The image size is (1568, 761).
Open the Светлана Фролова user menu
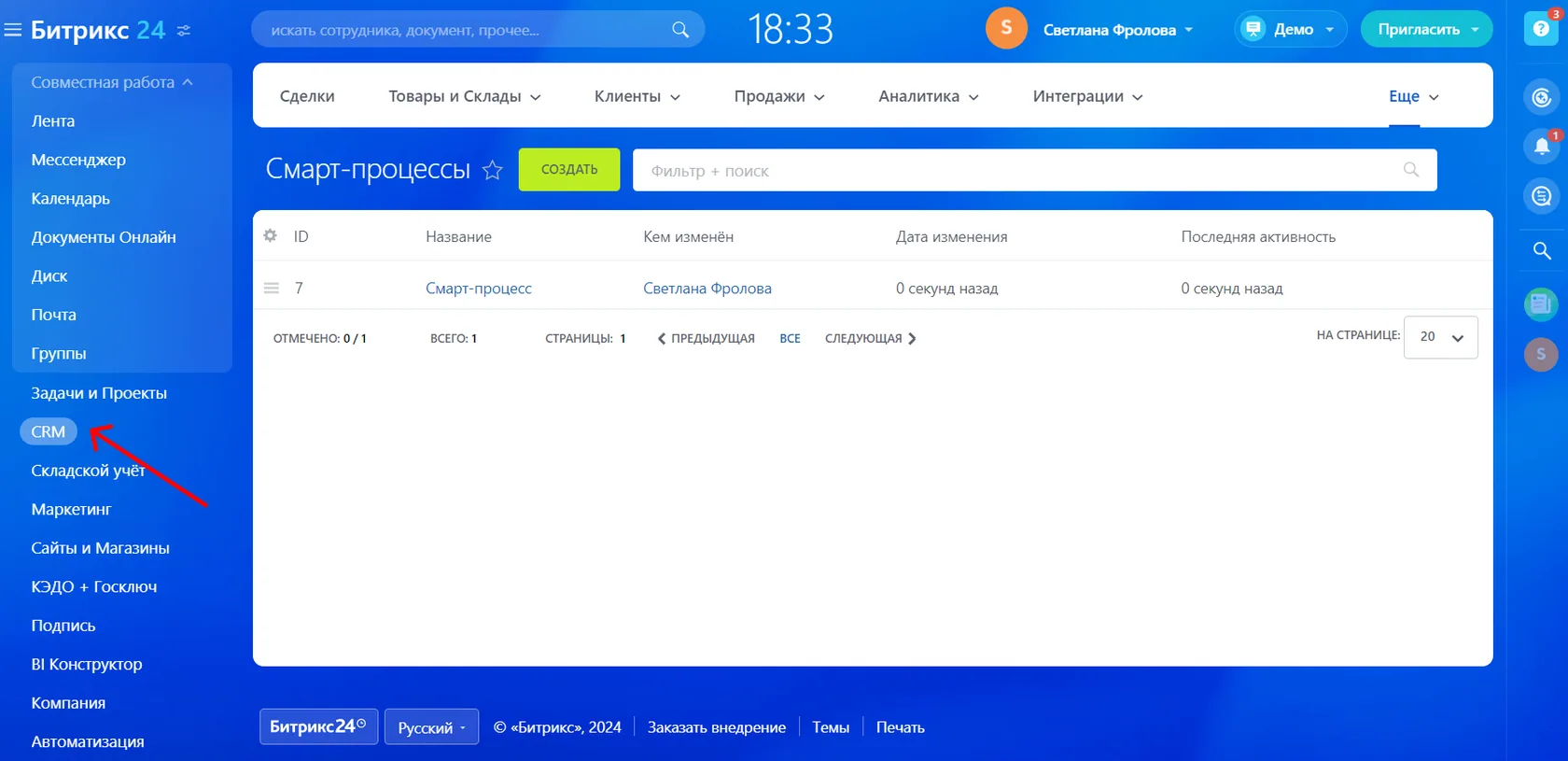click(1118, 30)
